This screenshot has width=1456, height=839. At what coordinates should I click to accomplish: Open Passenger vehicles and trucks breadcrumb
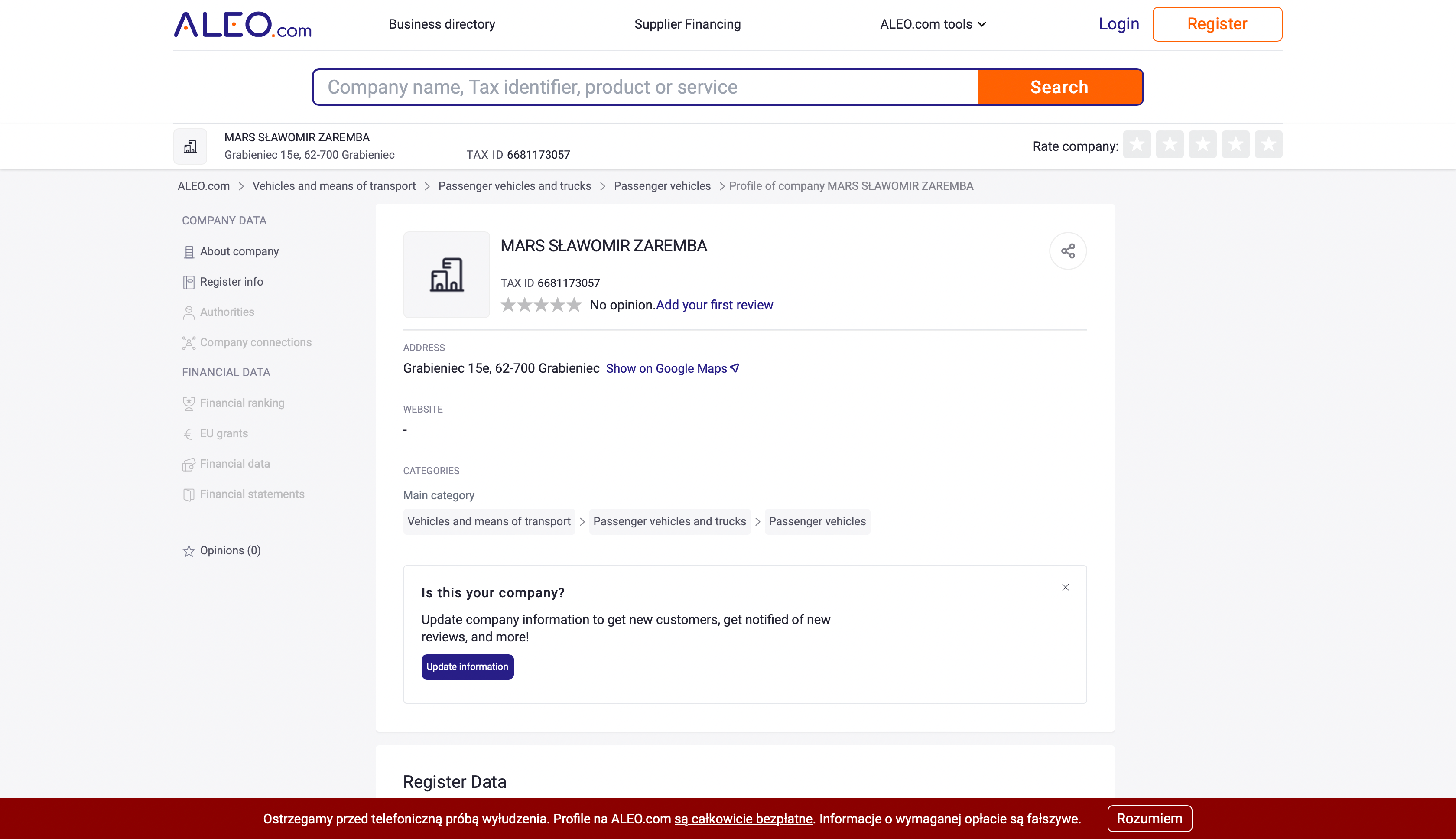pyautogui.click(x=514, y=186)
